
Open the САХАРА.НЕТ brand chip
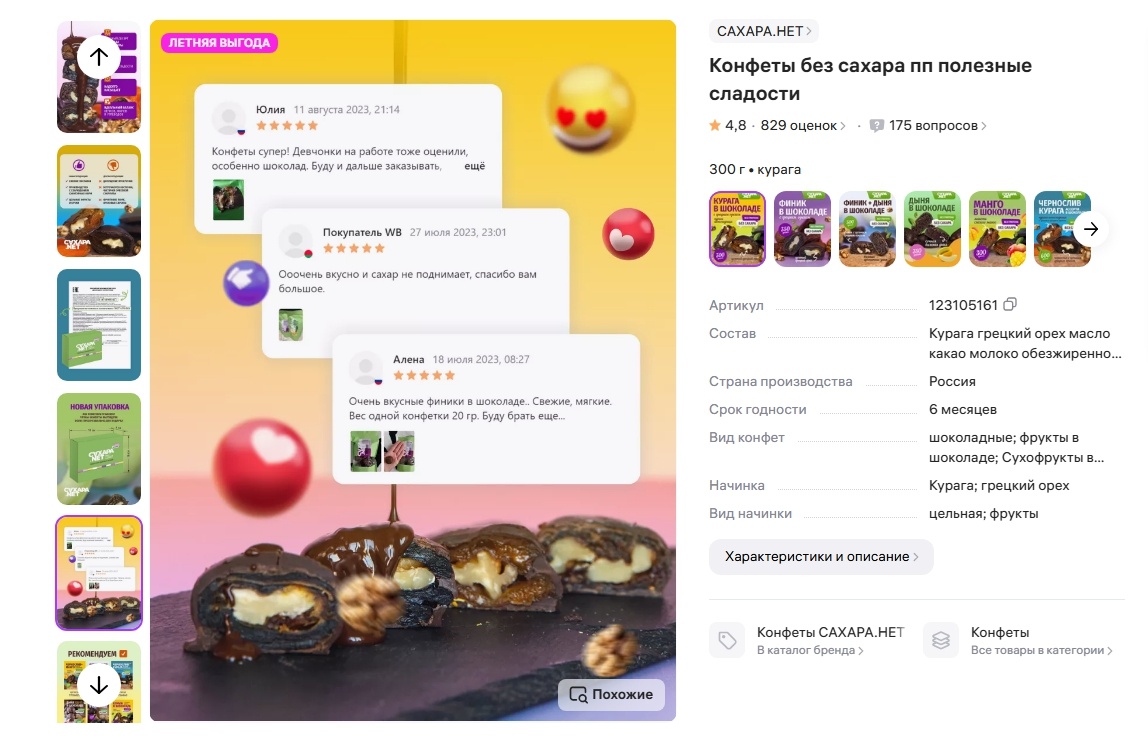764,31
